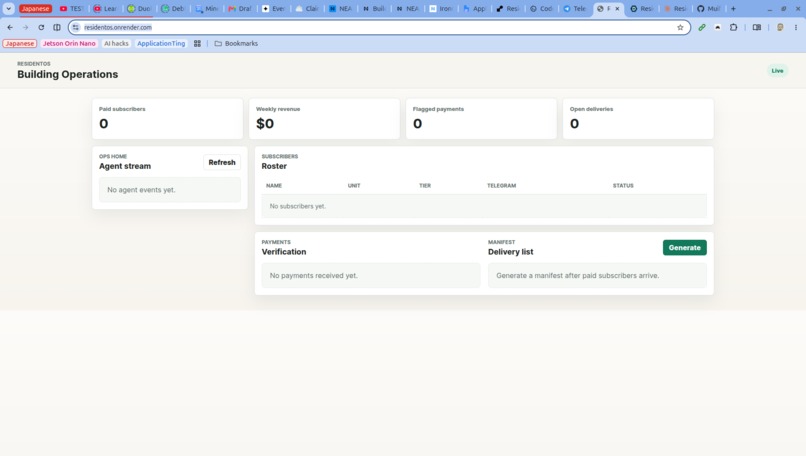The width and height of the screenshot is (806, 456).
Task: Open the tab search dropdown arrow
Action: (9, 9)
